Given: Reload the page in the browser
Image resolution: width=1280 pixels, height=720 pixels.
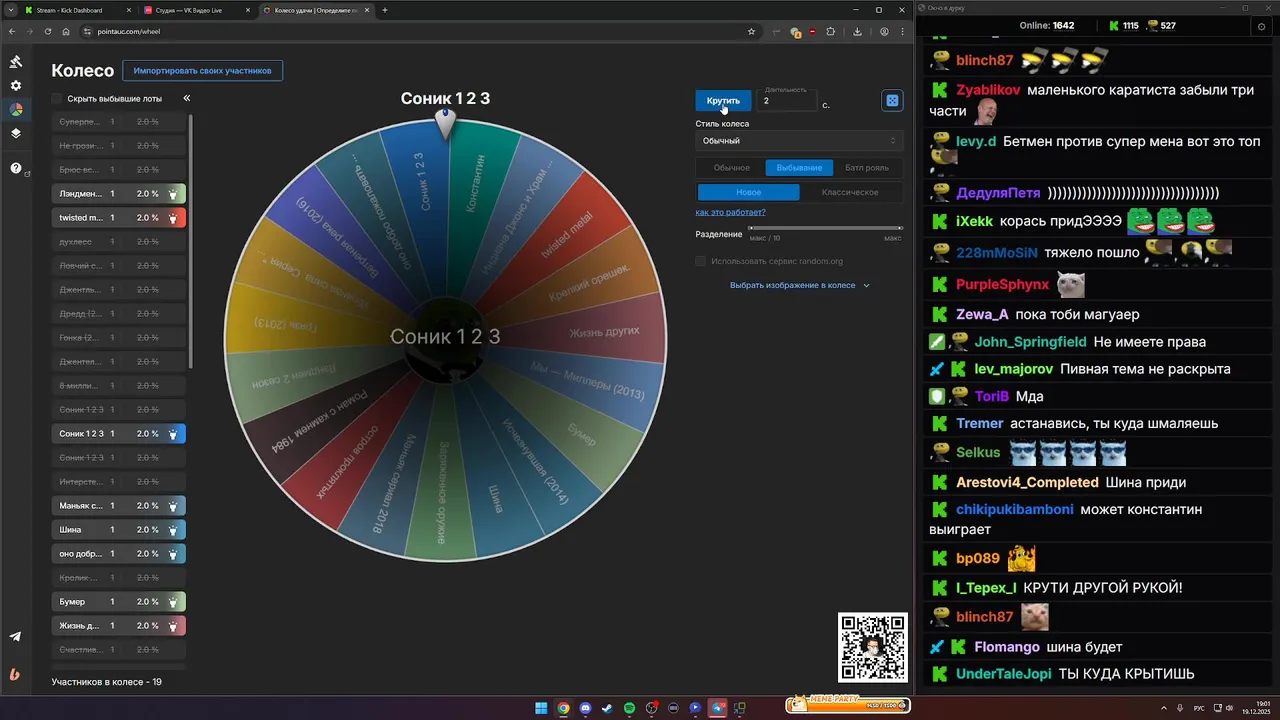Looking at the screenshot, I should pos(47,31).
